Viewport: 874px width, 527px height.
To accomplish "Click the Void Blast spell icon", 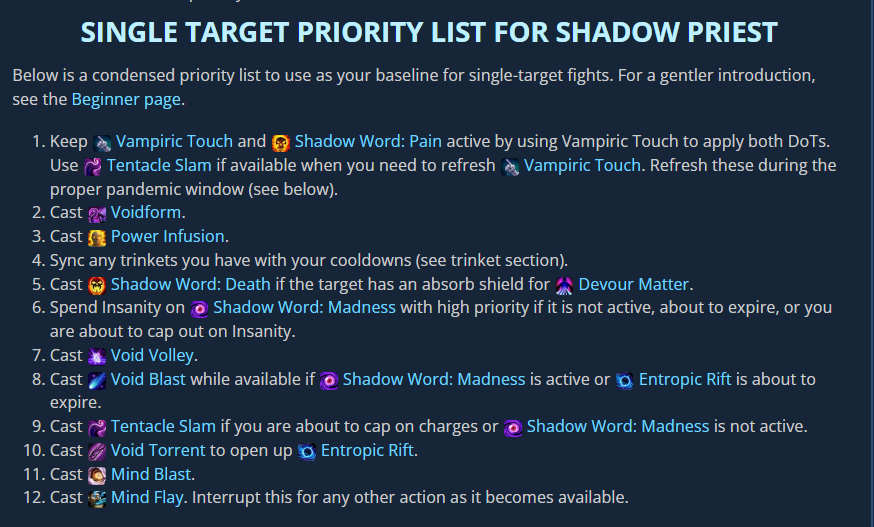I will pyautogui.click(x=97, y=379).
